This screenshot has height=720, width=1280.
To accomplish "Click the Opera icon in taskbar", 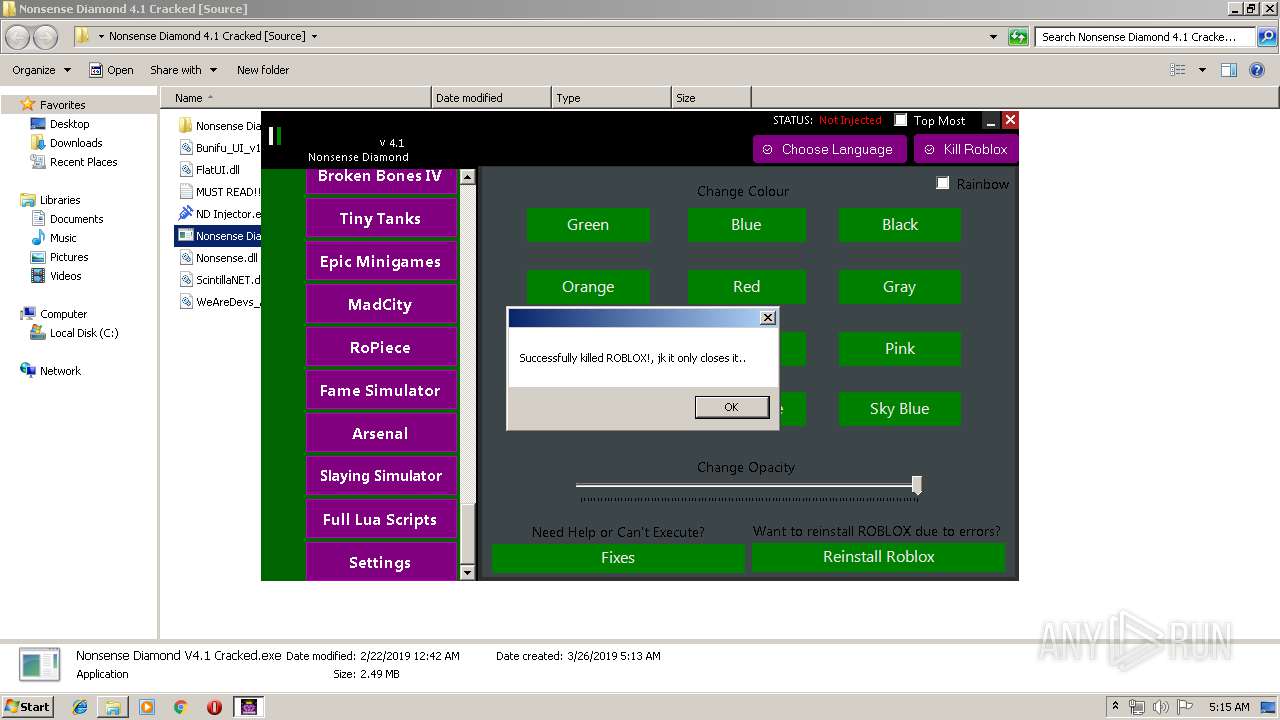I will tap(214, 706).
